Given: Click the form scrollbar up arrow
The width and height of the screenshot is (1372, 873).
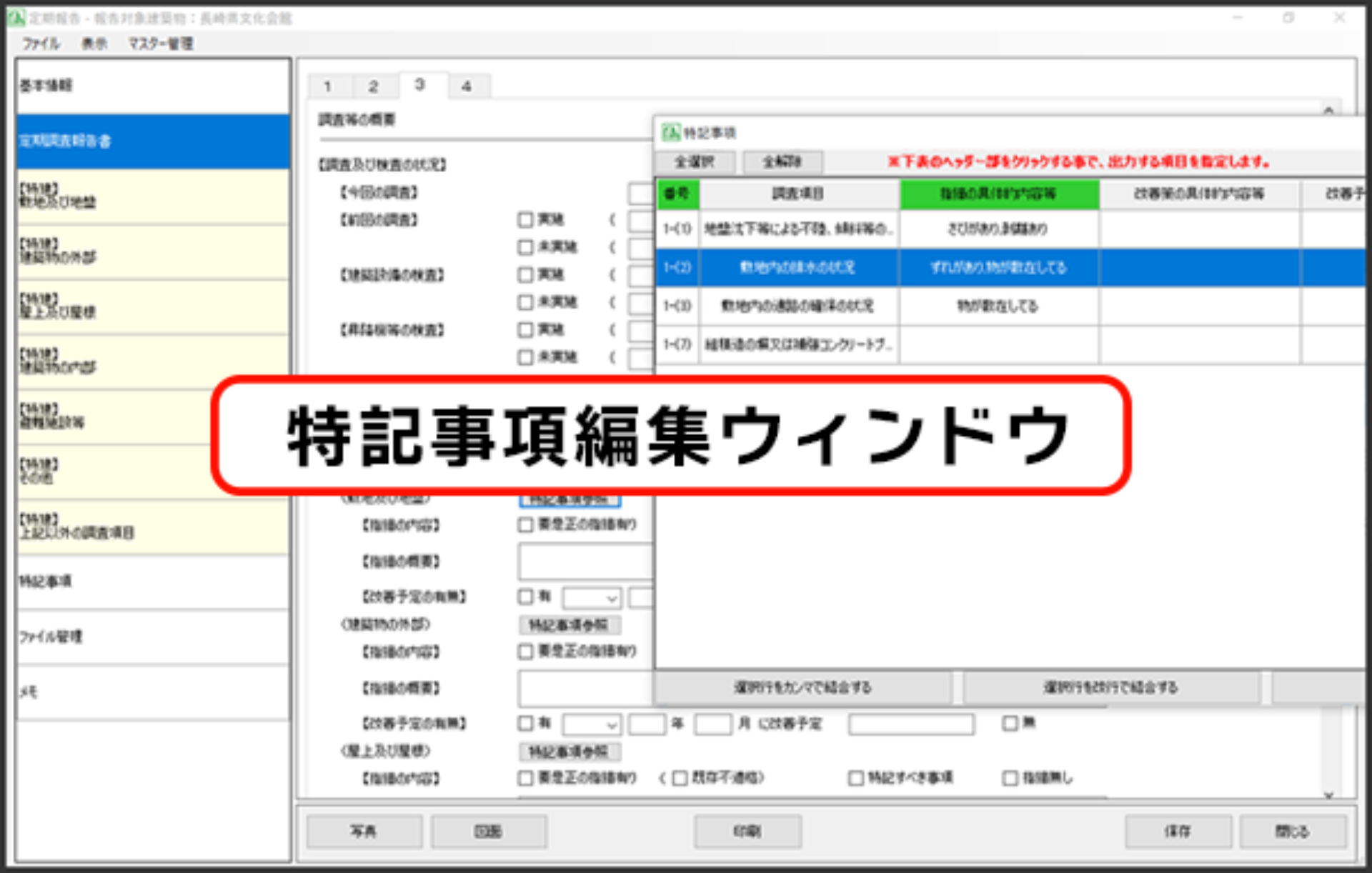Looking at the screenshot, I should pos(1328,110).
